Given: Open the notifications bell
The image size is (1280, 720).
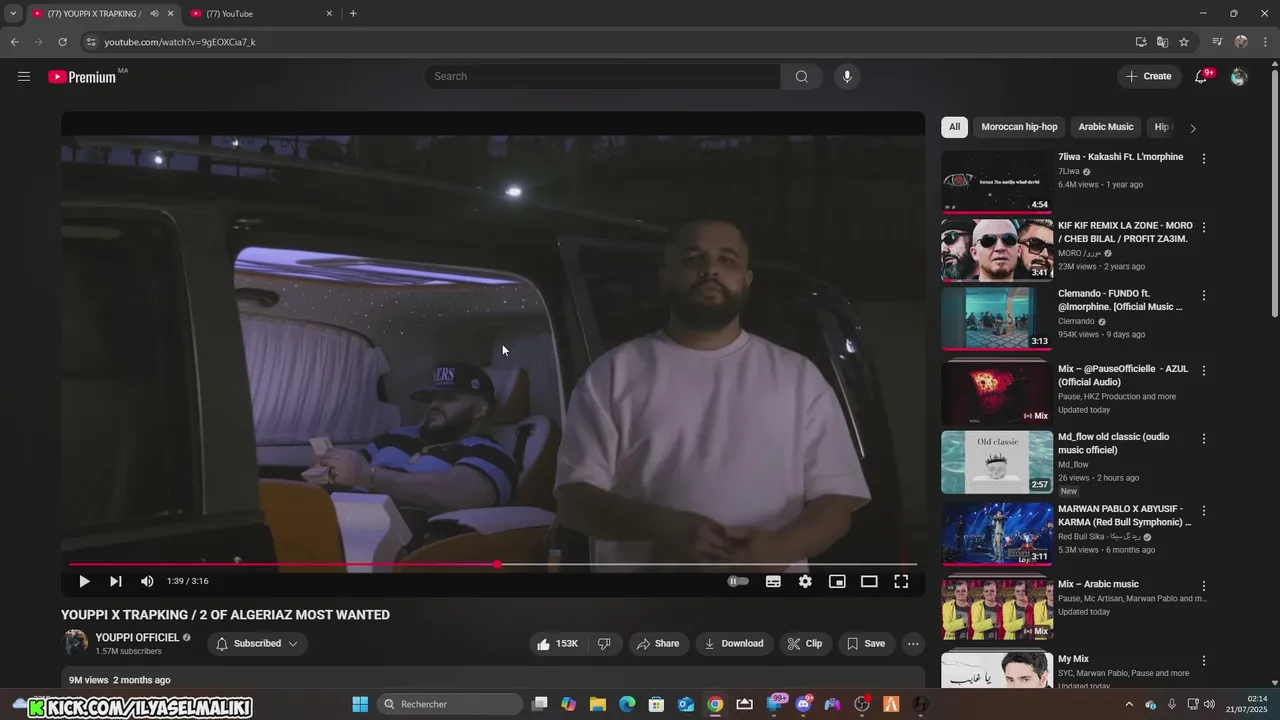Looking at the screenshot, I should [x=1201, y=76].
